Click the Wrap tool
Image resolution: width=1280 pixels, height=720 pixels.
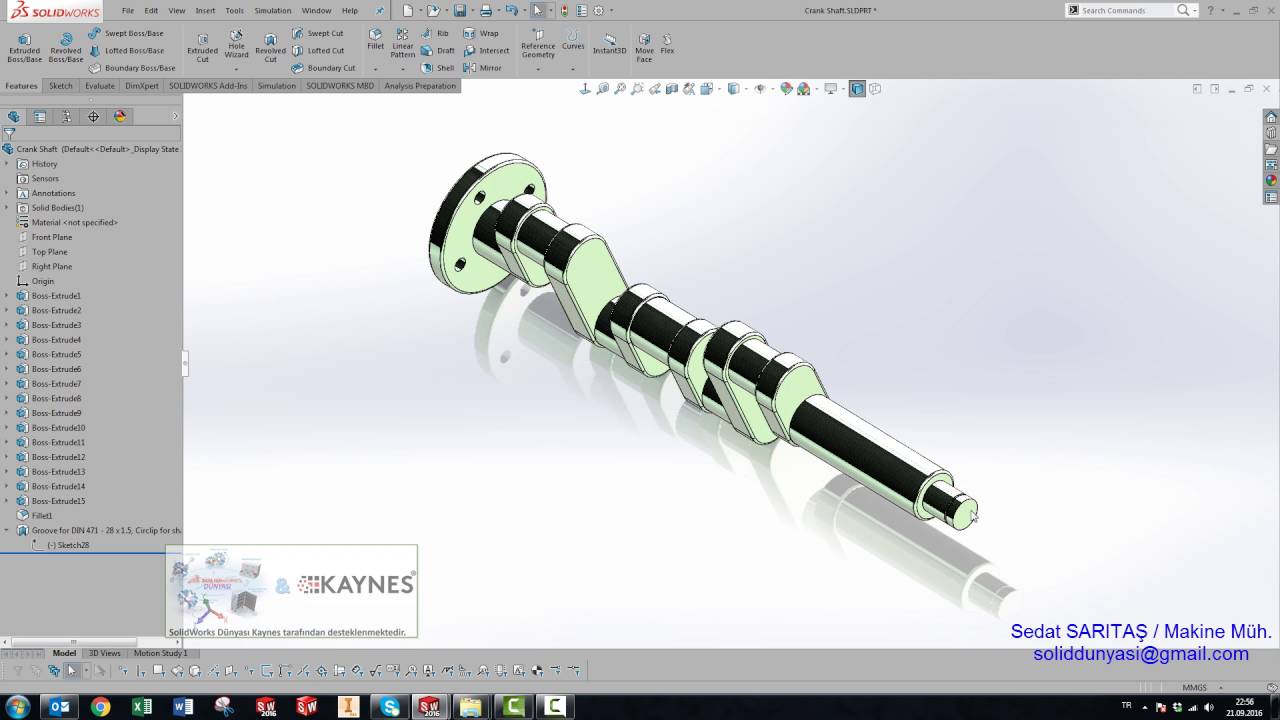coord(481,33)
